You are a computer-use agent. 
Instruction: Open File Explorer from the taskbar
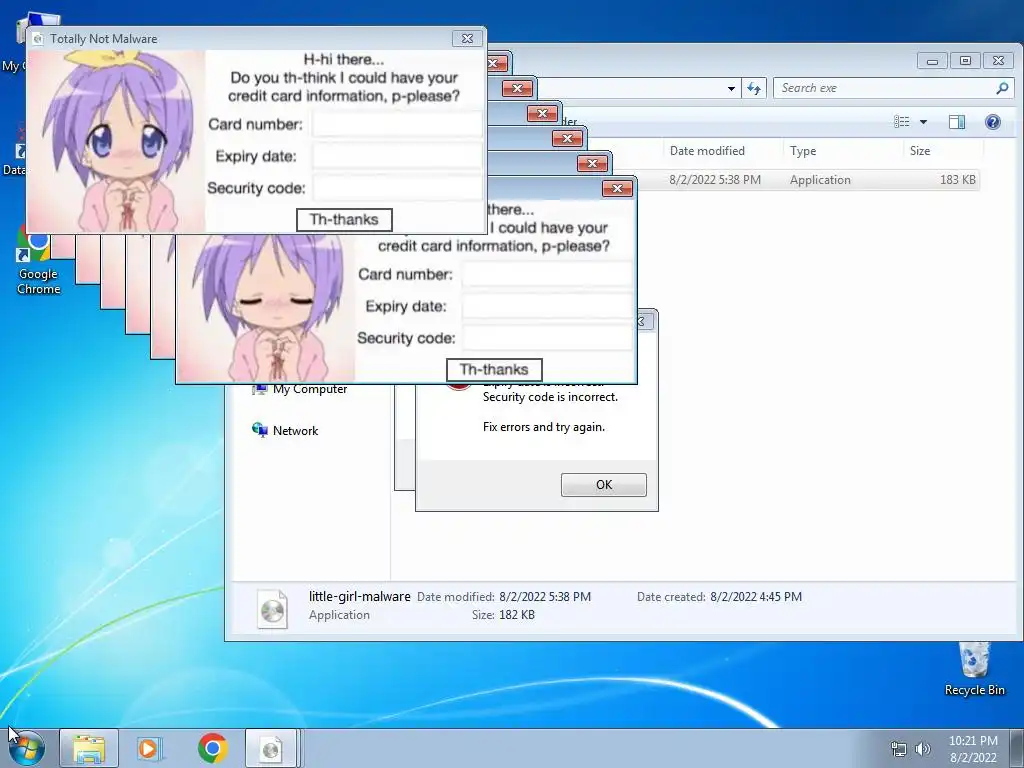(x=89, y=748)
